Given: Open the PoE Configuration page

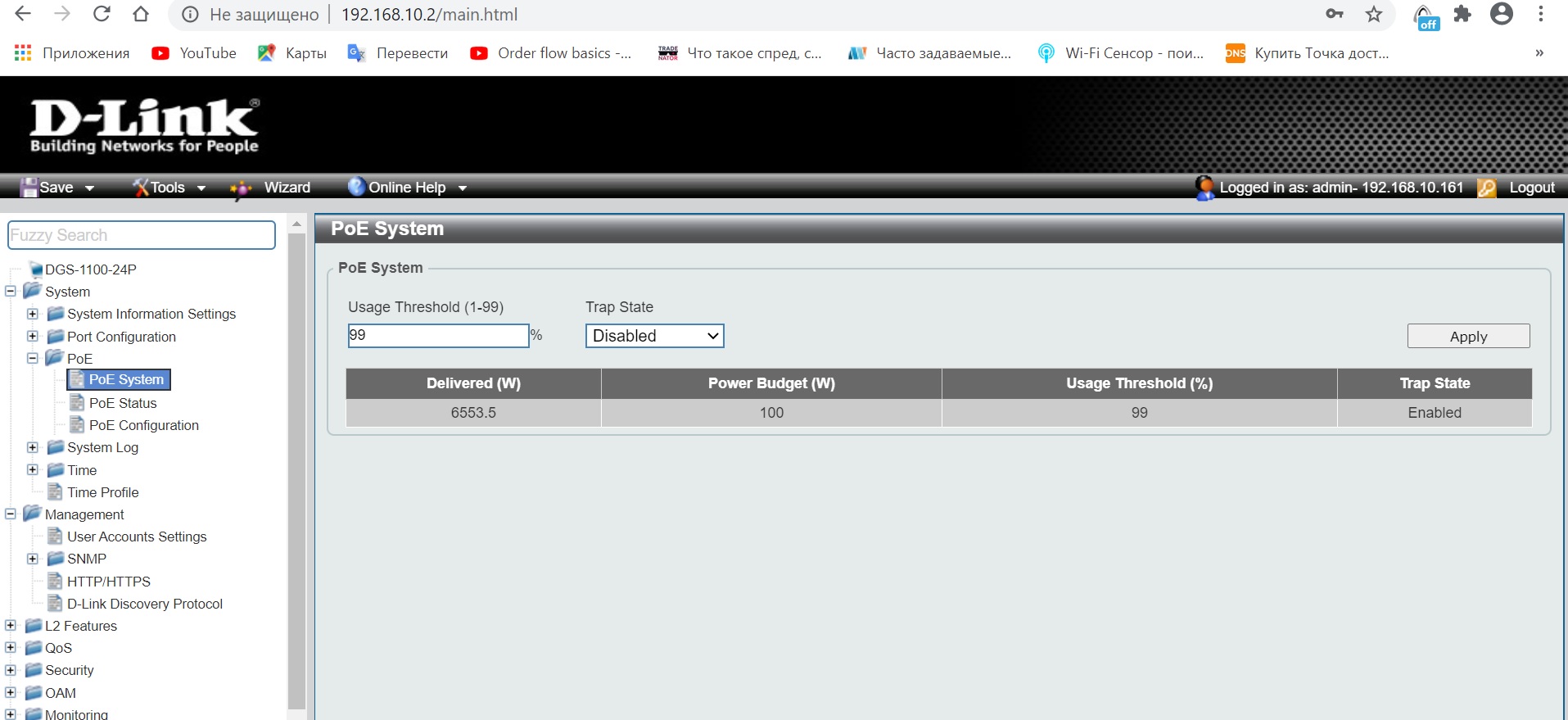Looking at the screenshot, I should click(x=144, y=425).
